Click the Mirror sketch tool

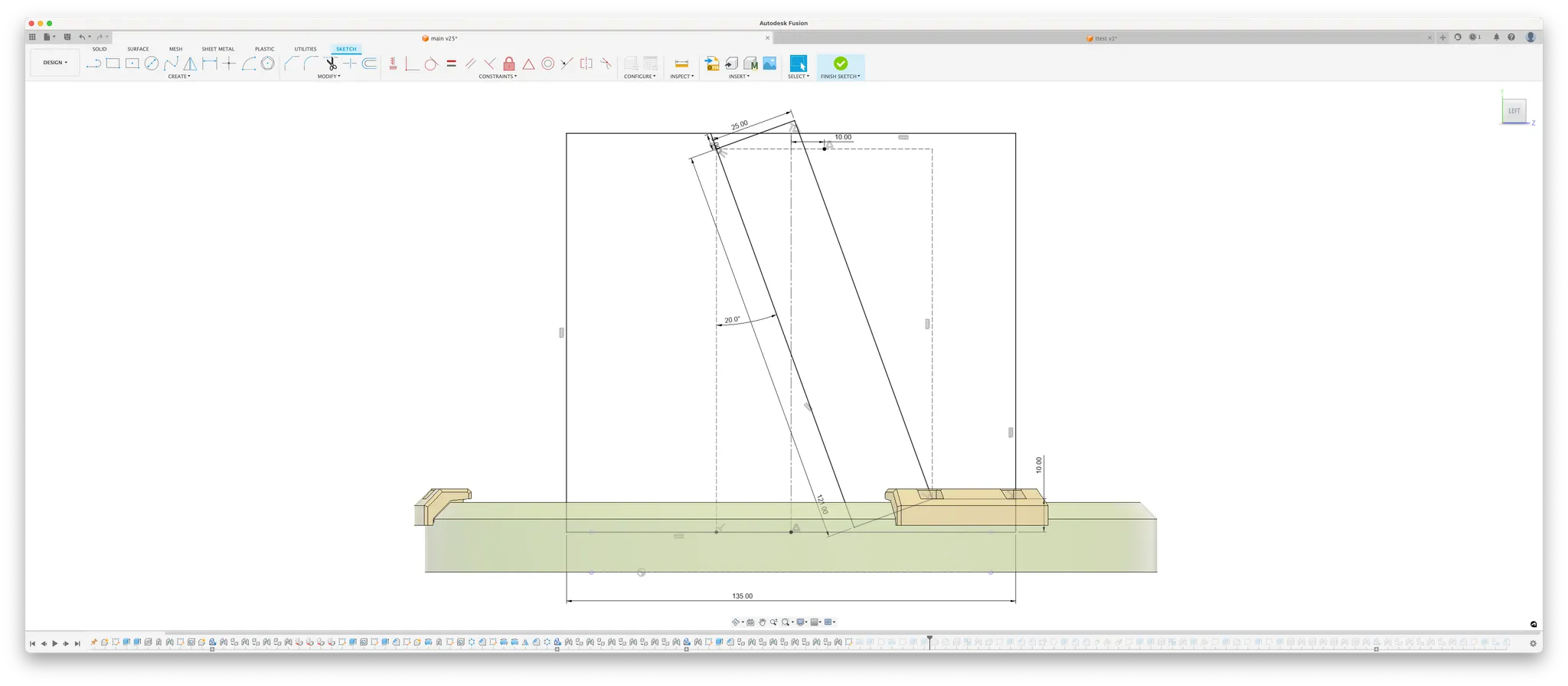pyautogui.click(x=190, y=64)
